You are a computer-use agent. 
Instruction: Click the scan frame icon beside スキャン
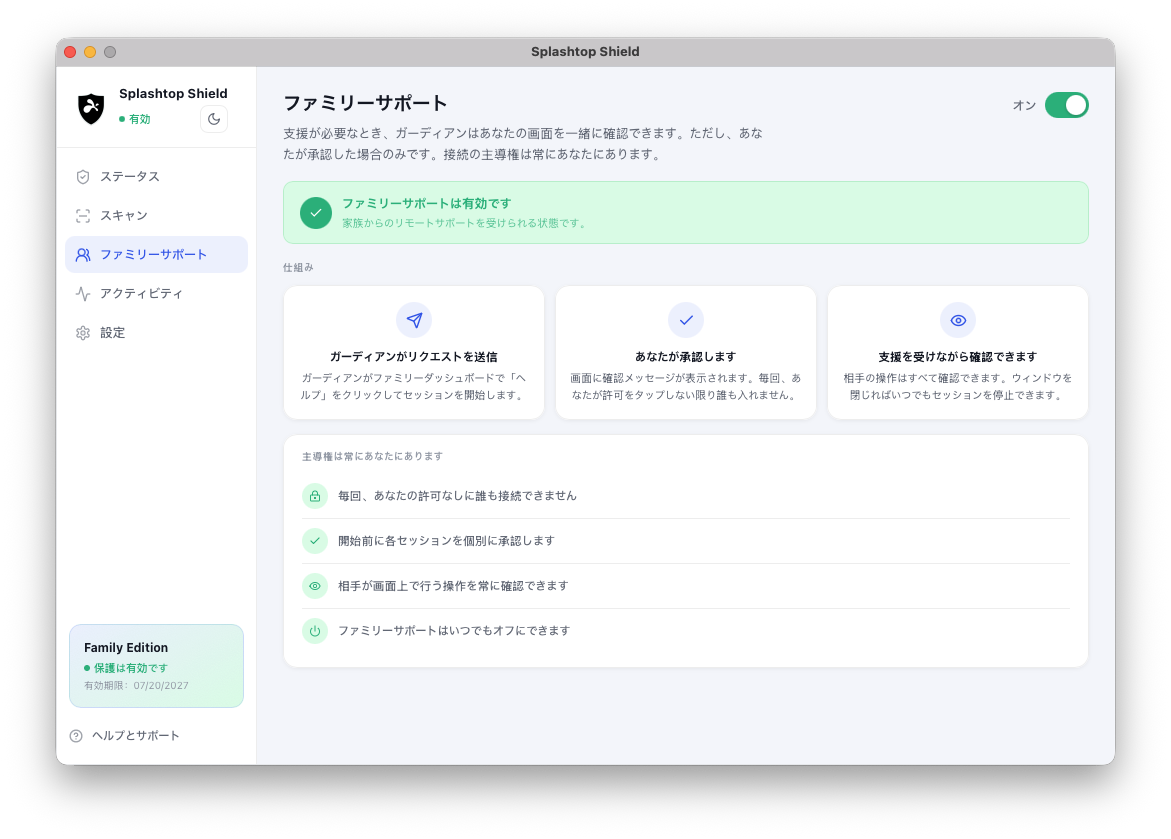point(83,216)
